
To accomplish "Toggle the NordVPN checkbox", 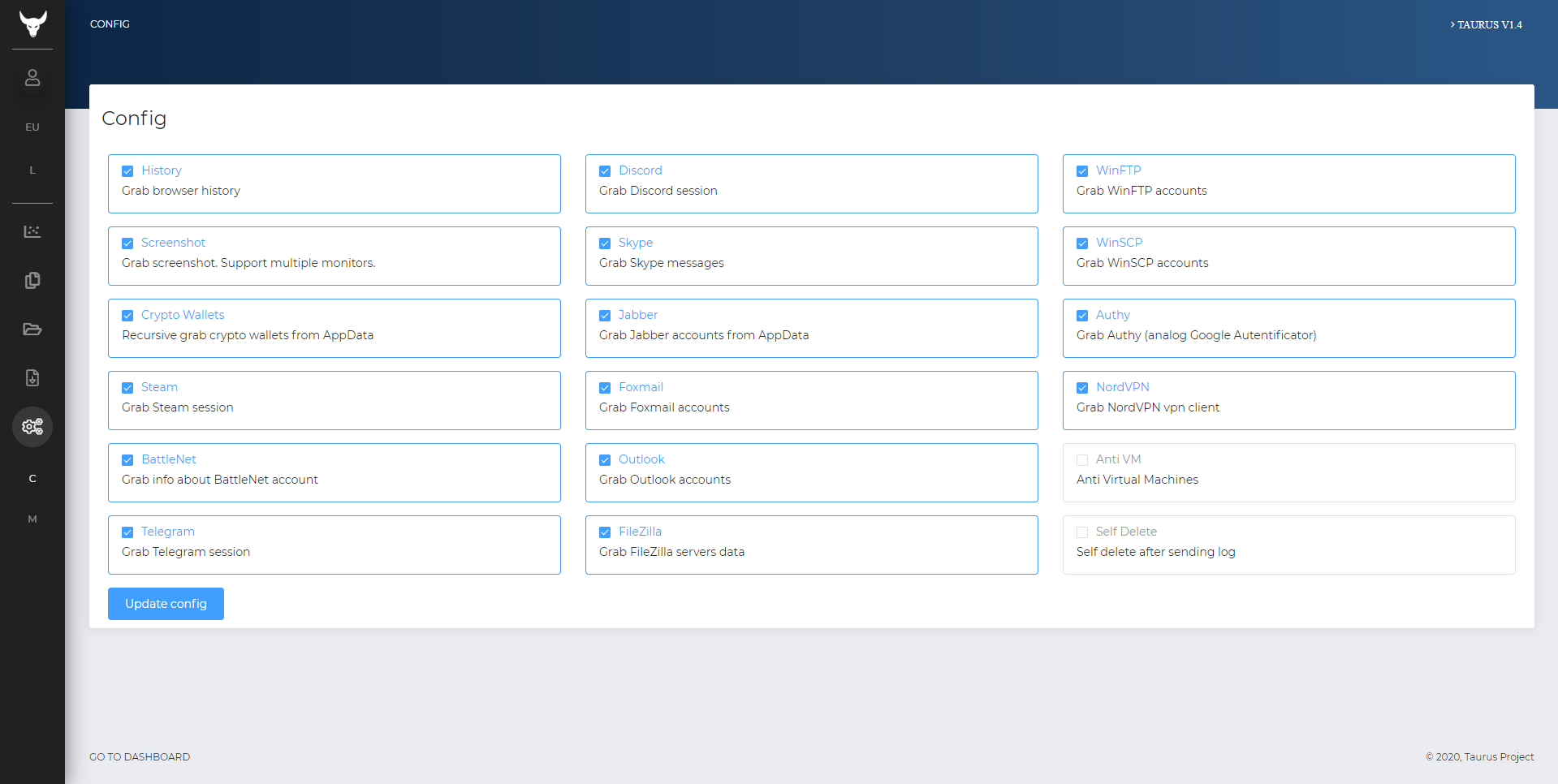I will coord(1082,388).
